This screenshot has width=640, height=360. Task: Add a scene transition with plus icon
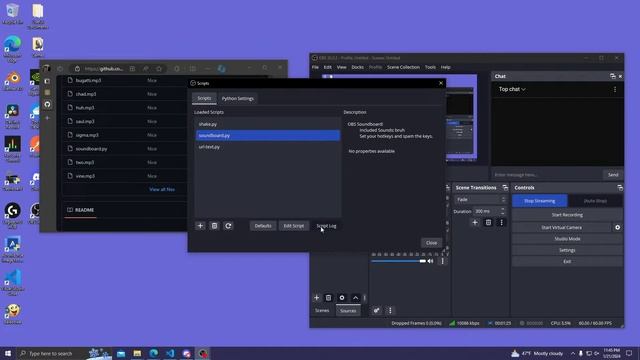[x=475, y=222]
